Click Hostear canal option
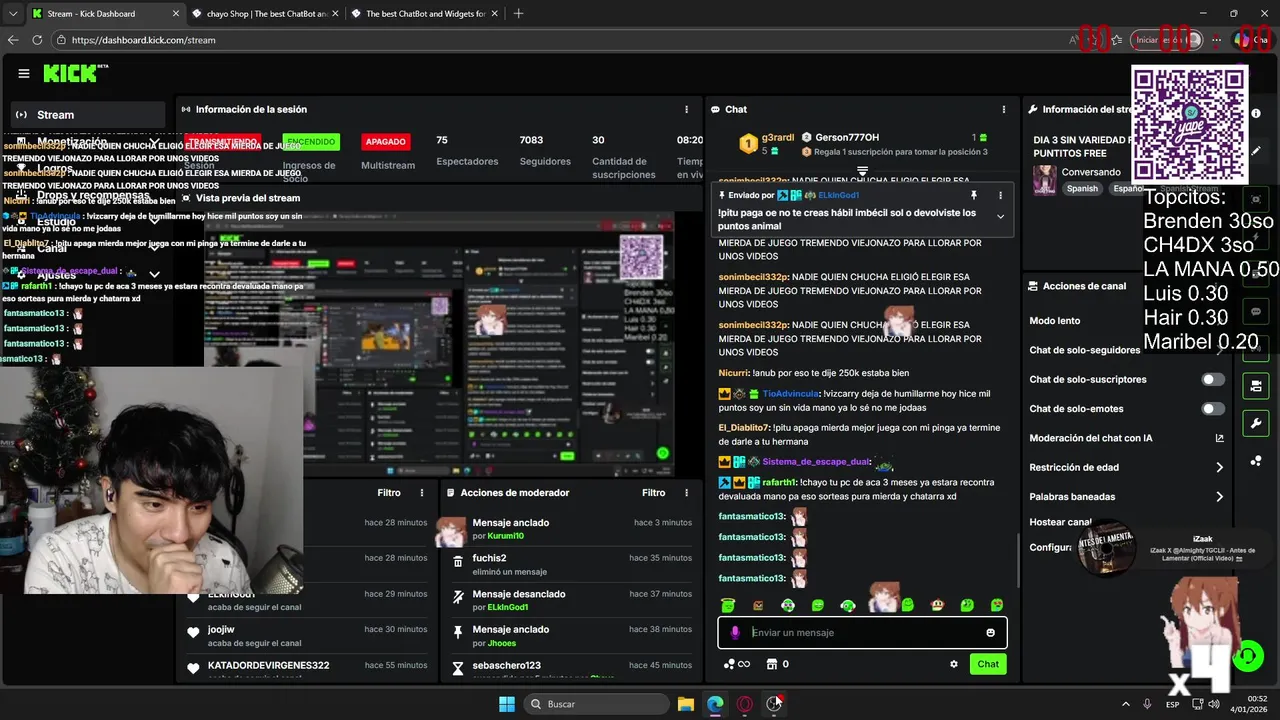The width and height of the screenshot is (1280, 720). pyautogui.click(x=1060, y=522)
